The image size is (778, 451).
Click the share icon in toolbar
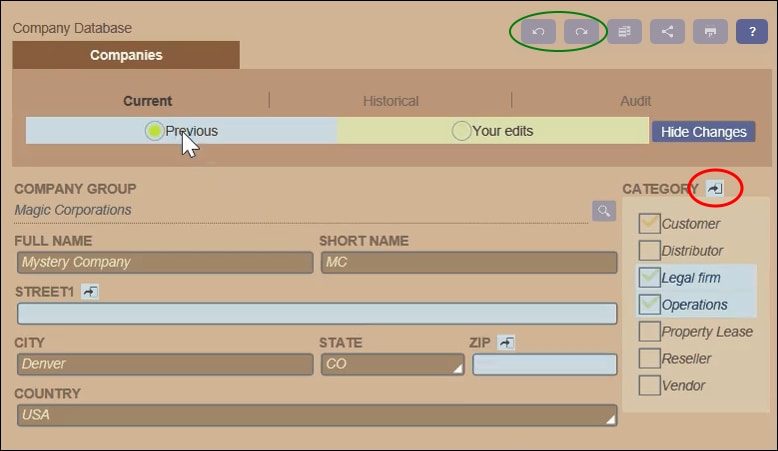[x=668, y=32]
